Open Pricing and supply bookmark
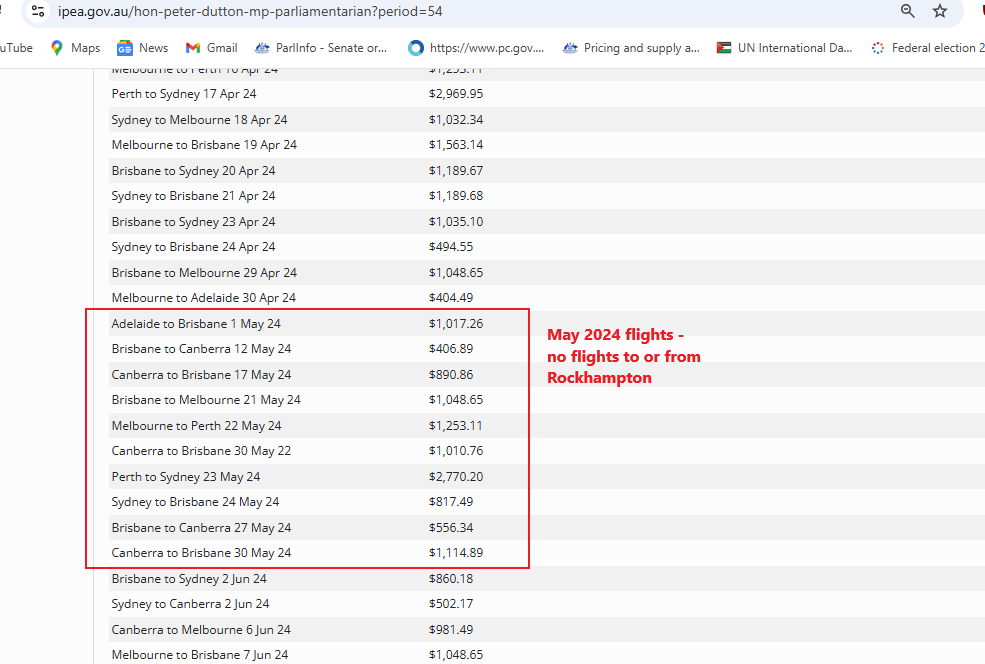Viewport: 985px width, 664px height. (x=631, y=48)
